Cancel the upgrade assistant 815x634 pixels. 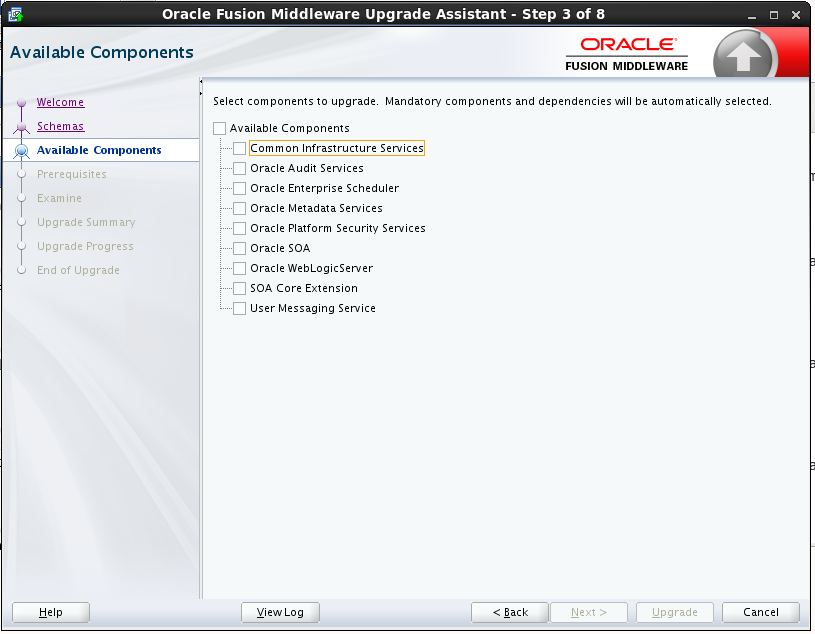tap(761, 612)
